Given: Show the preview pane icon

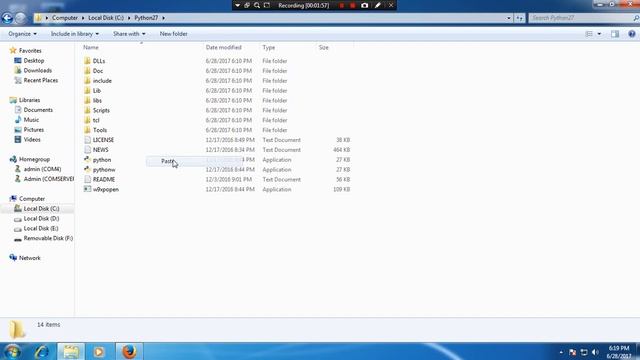Looking at the screenshot, I should (x=615, y=34).
